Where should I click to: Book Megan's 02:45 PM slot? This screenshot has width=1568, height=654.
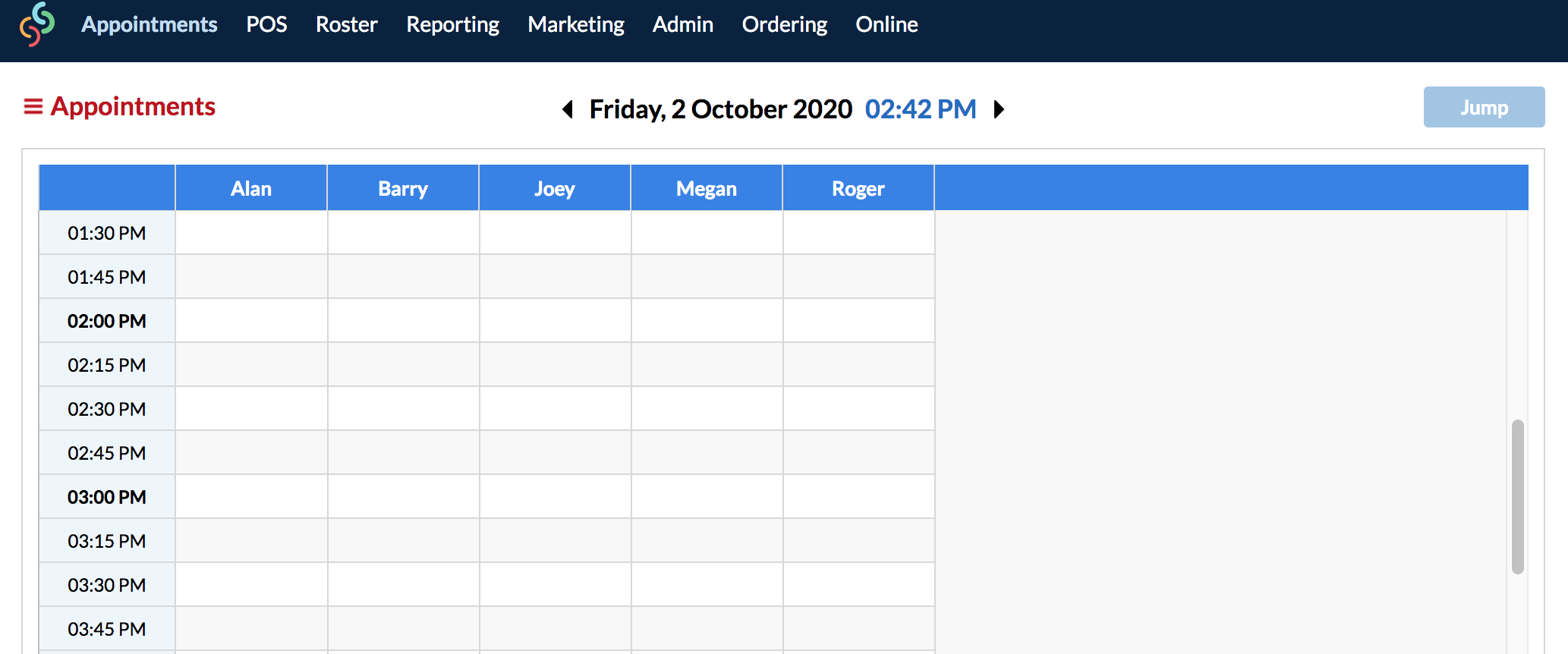[707, 453]
